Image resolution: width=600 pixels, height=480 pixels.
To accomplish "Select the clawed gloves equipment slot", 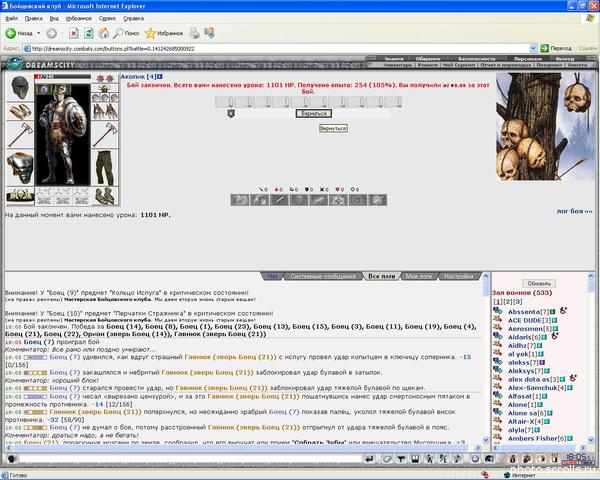I will point(105,111).
